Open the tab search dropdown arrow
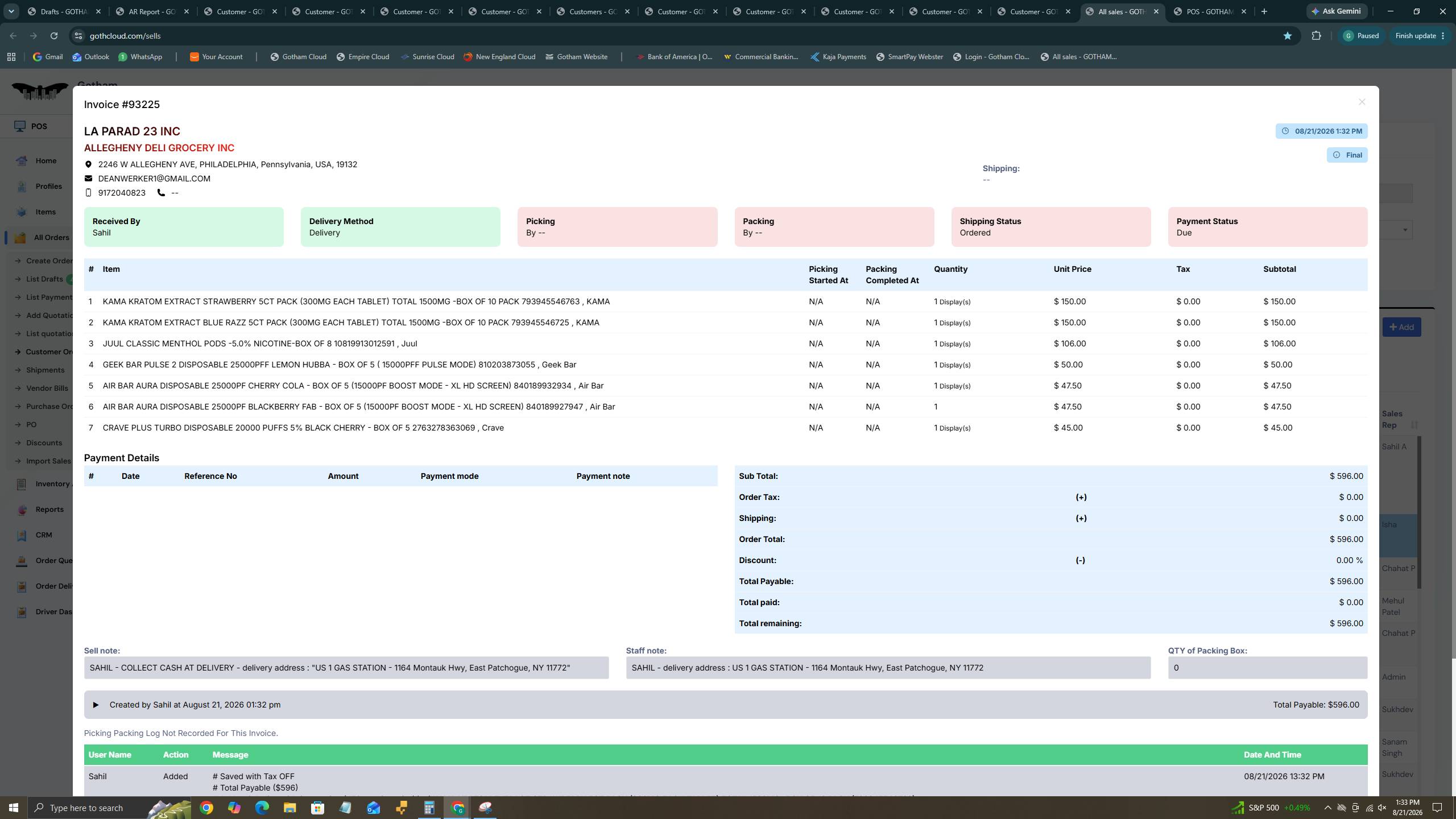1456x819 pixels. (11, 11)
